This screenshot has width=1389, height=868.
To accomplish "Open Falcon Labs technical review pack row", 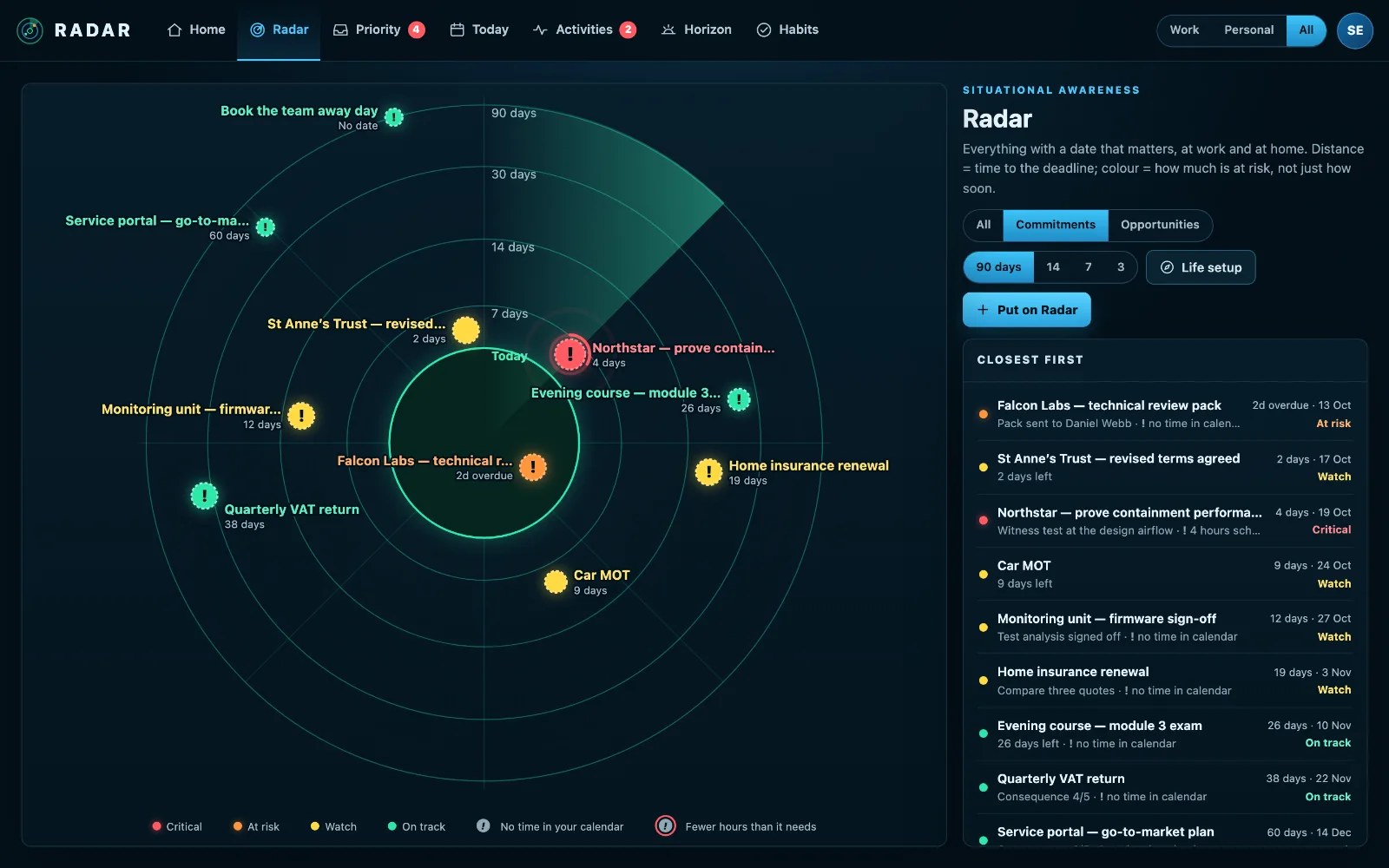I will [1165, 414].
